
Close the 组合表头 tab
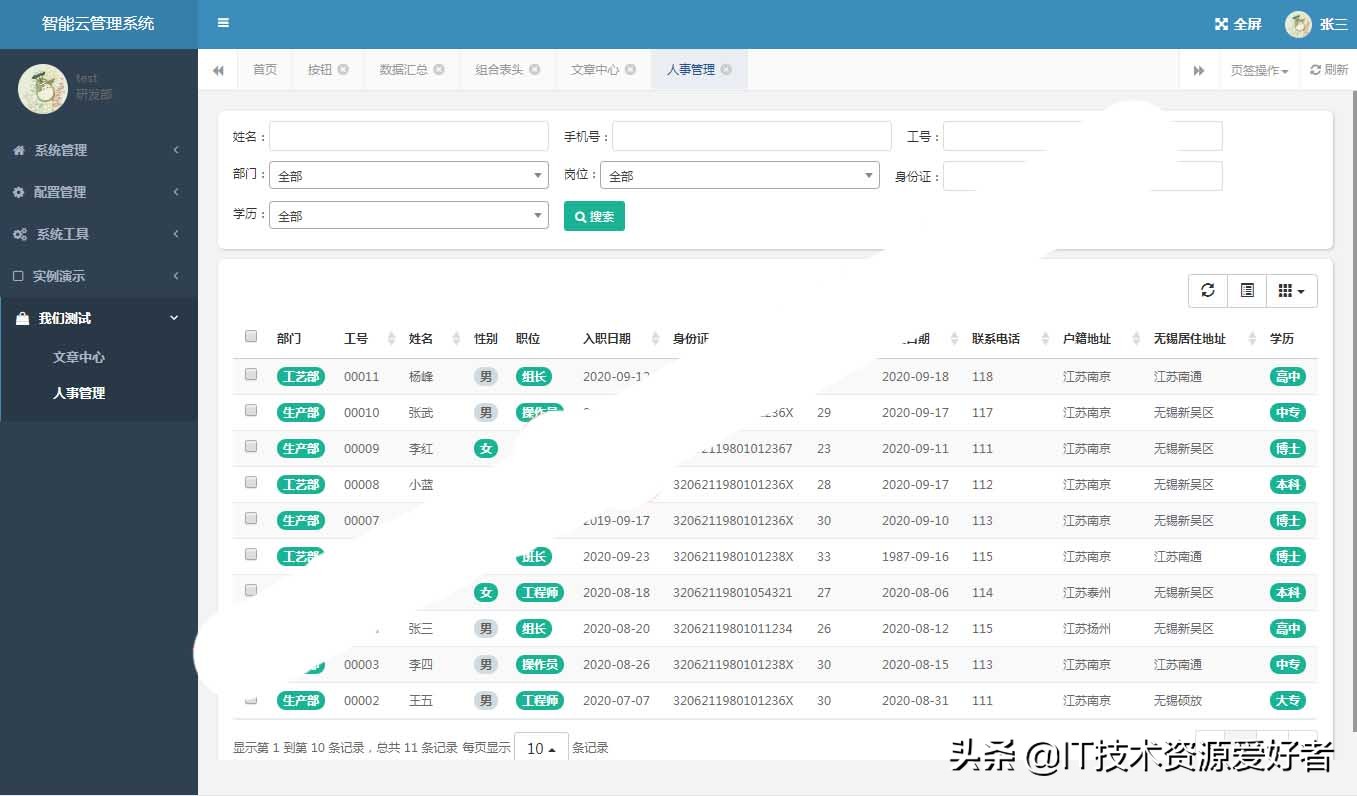535,70
